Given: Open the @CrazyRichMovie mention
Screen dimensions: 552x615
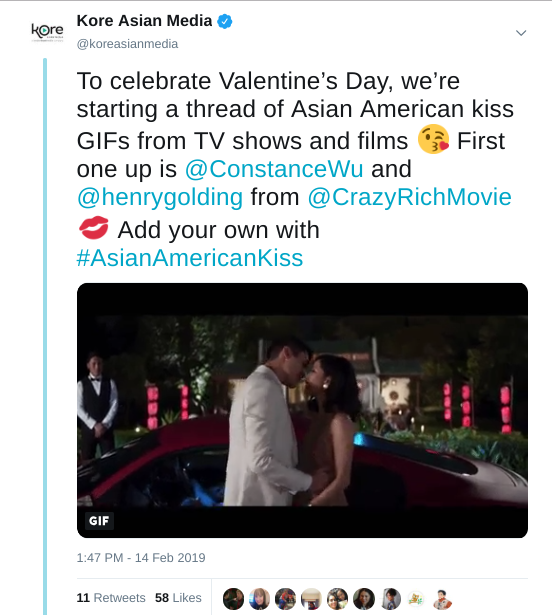Looking at the screenshot, I should pos(409,197).
